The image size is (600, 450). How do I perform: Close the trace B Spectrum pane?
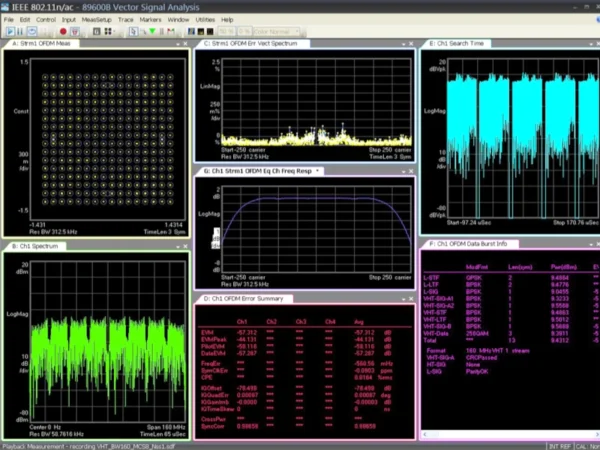click(185, 246)
